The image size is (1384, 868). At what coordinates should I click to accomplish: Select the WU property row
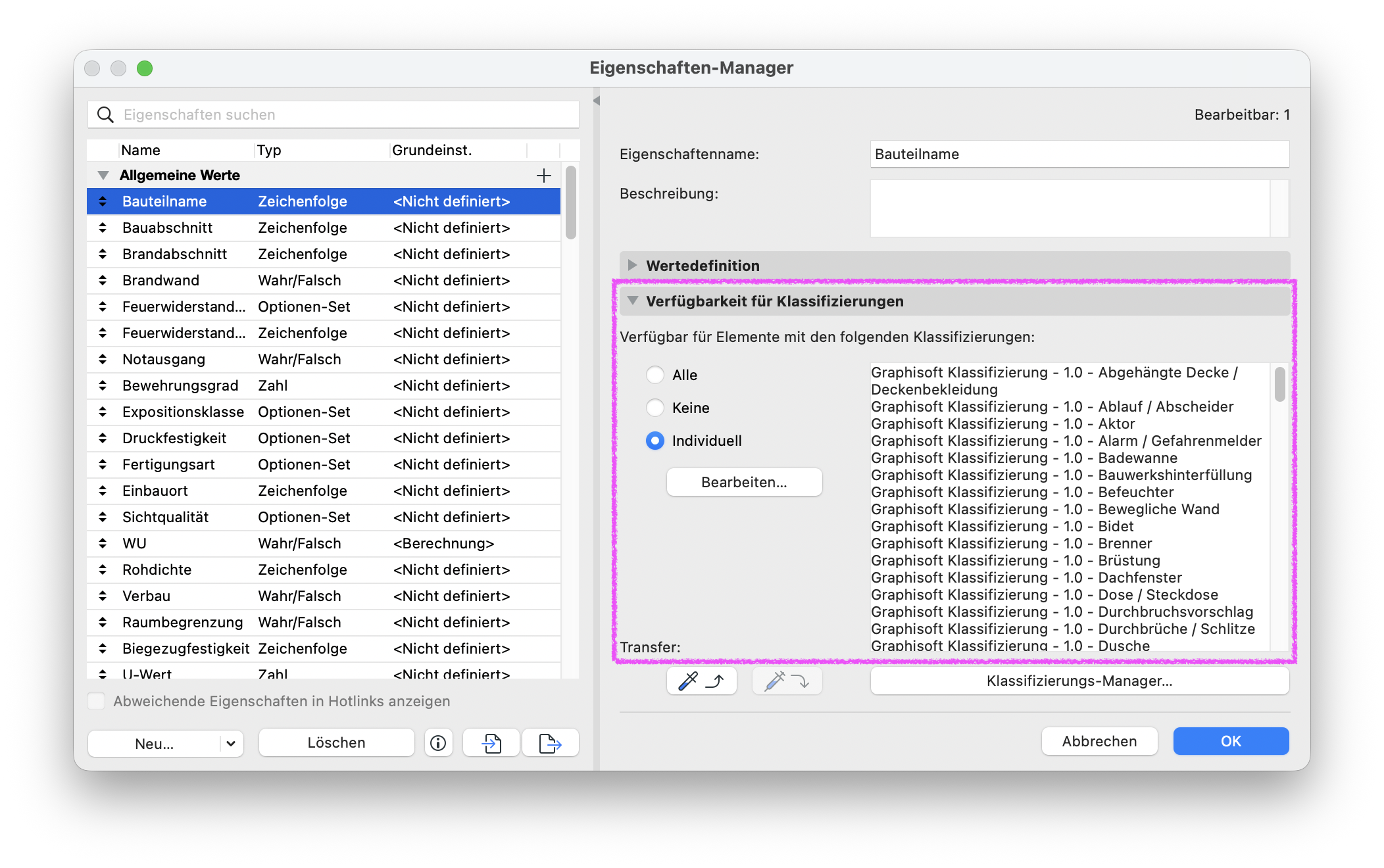point(324,543)
